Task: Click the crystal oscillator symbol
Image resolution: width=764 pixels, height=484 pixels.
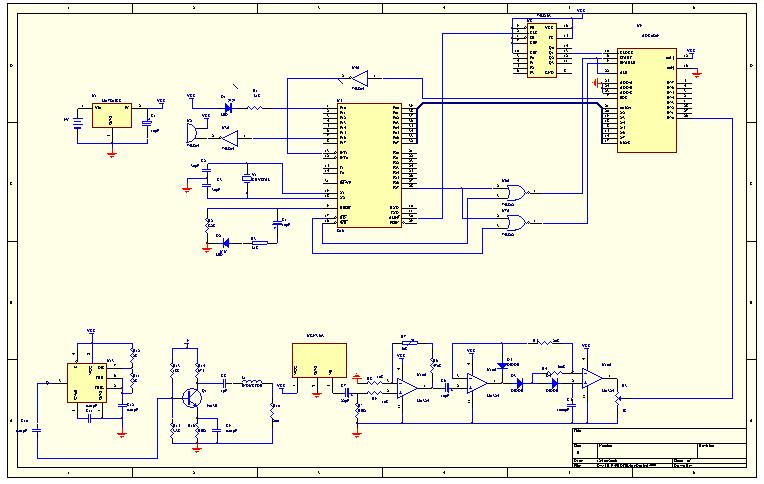Action: point(248,178)
